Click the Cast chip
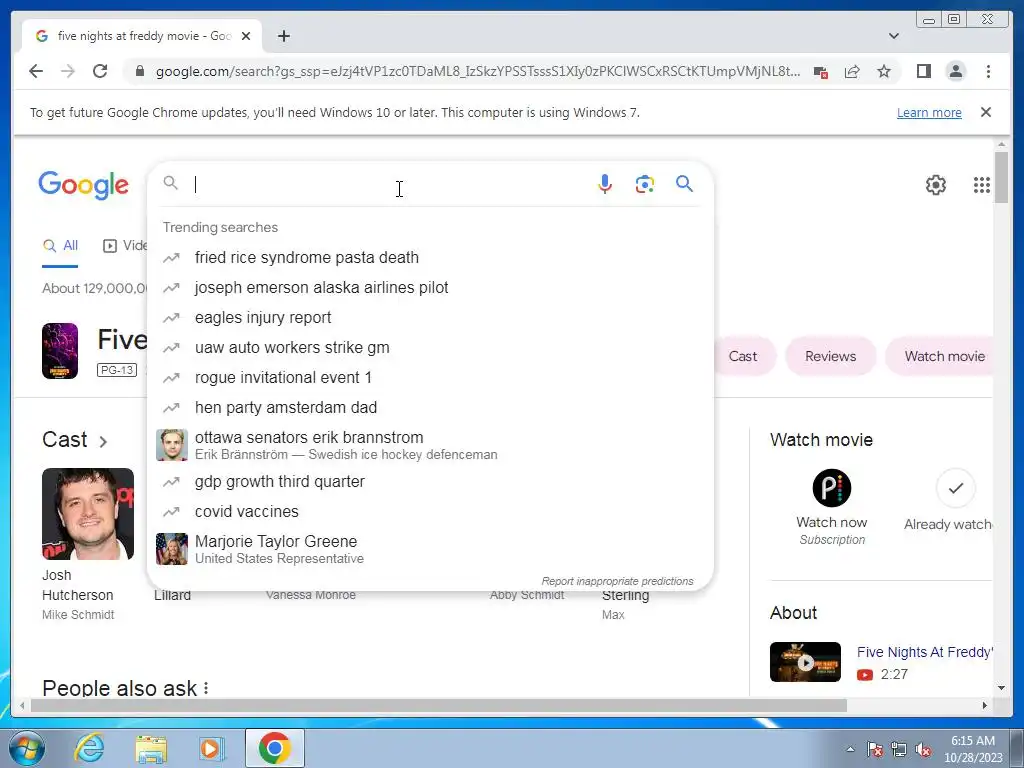The height and width of the screenshot is (768, 1024). pos(743,356)
